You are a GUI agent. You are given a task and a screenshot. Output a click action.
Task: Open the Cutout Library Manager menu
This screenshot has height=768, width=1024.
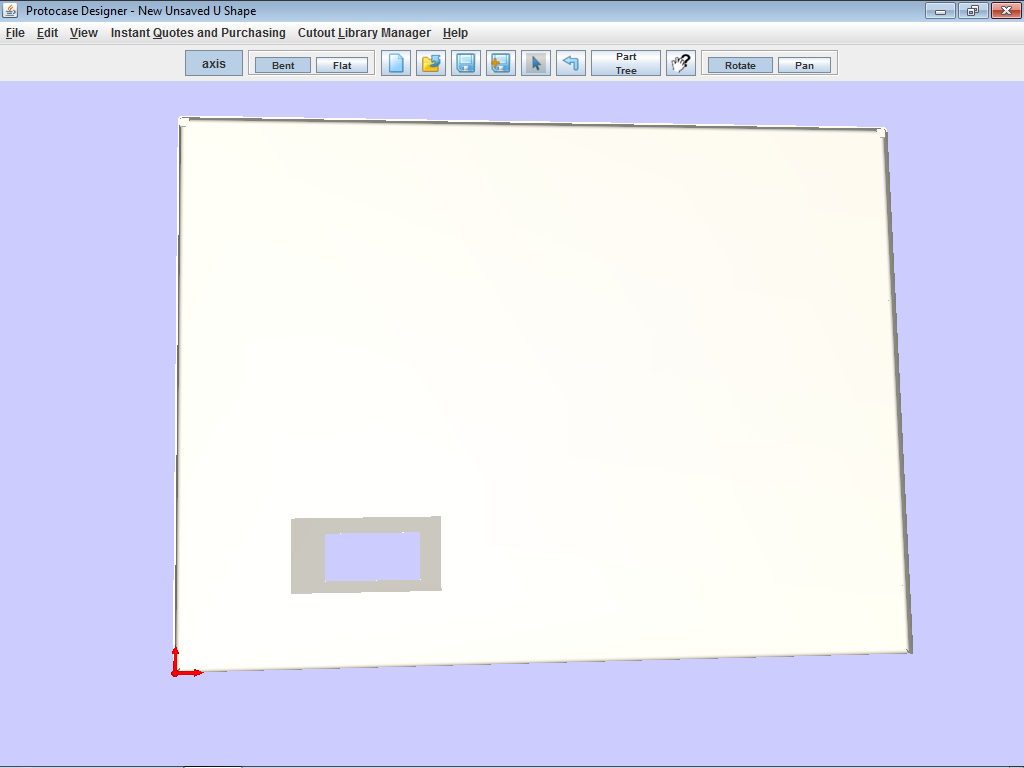(x=364, y=33)
